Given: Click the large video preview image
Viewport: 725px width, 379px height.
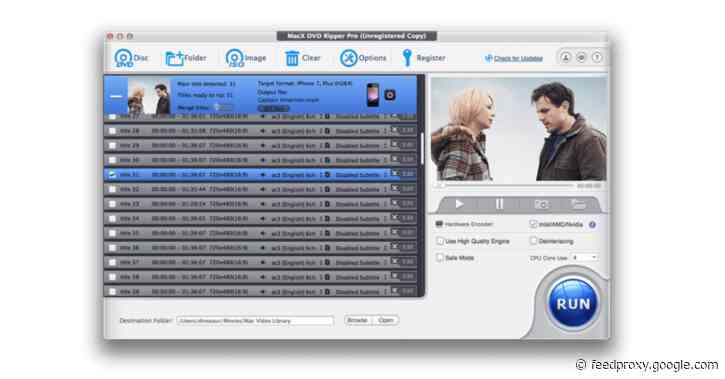Looking at the screenshot, I should tap(519, 129).
